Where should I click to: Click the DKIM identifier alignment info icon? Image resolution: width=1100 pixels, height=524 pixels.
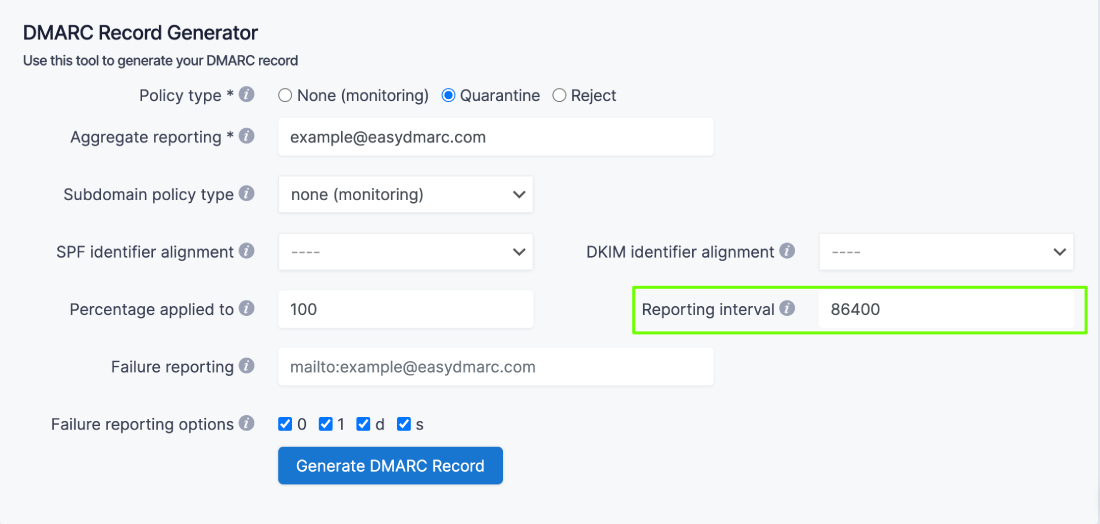coord(787,251)
